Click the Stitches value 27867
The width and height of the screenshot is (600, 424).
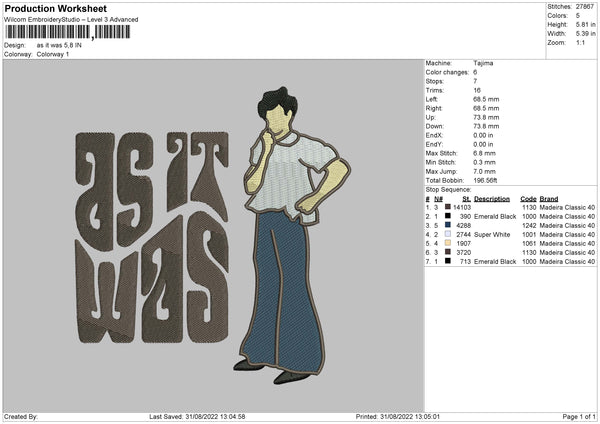[585, 7]
